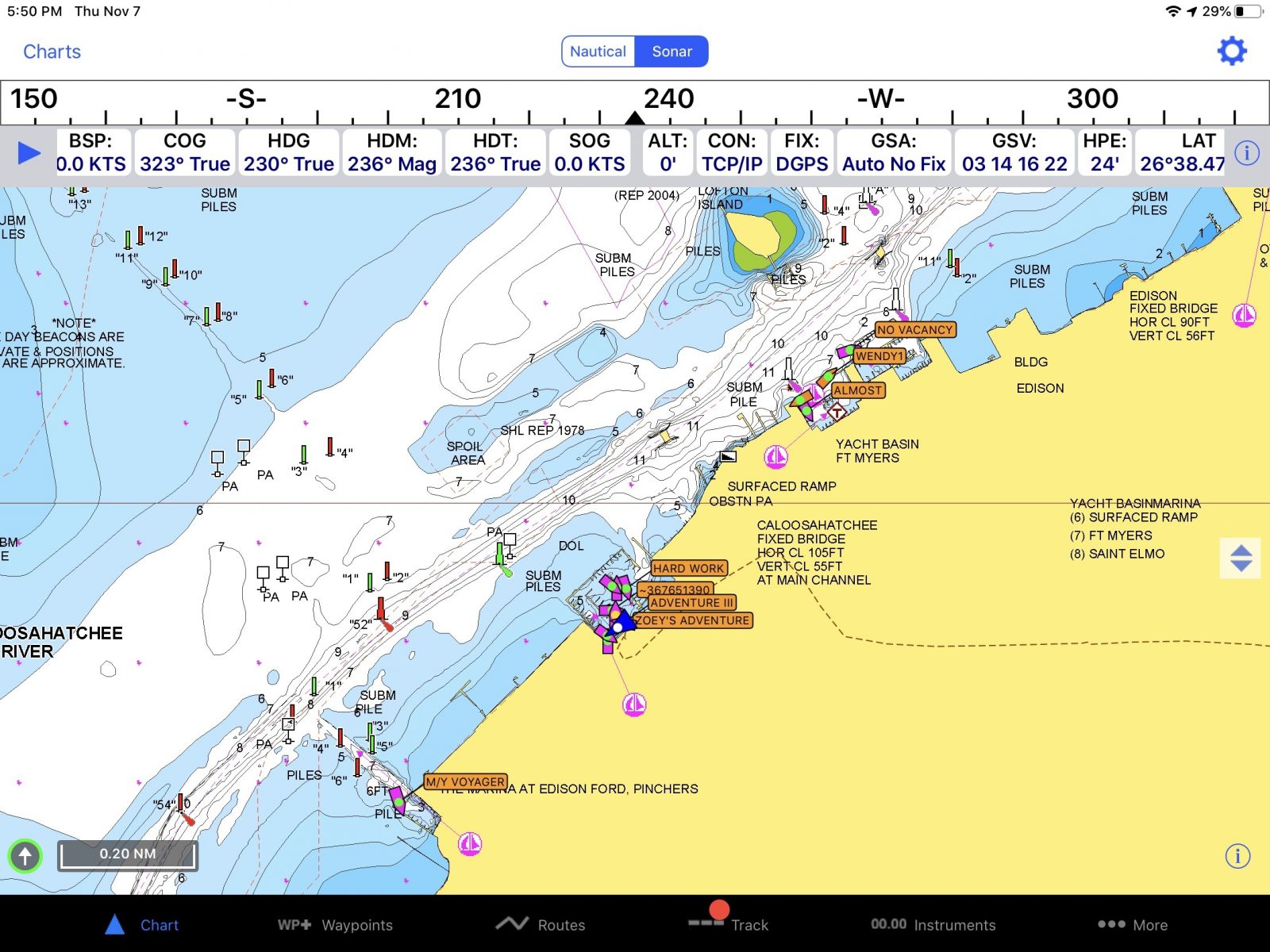
Task: Open the More tab
Action: click(x=1133, y=925)
